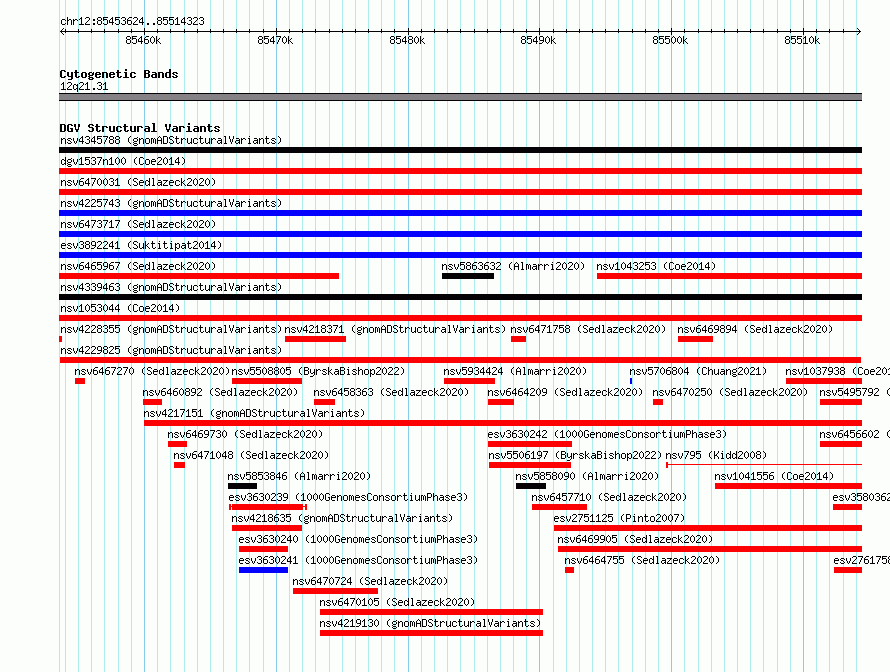
Task: Select nsv4218371 gnomADStructuralVariants label
Action: point(395,329)
